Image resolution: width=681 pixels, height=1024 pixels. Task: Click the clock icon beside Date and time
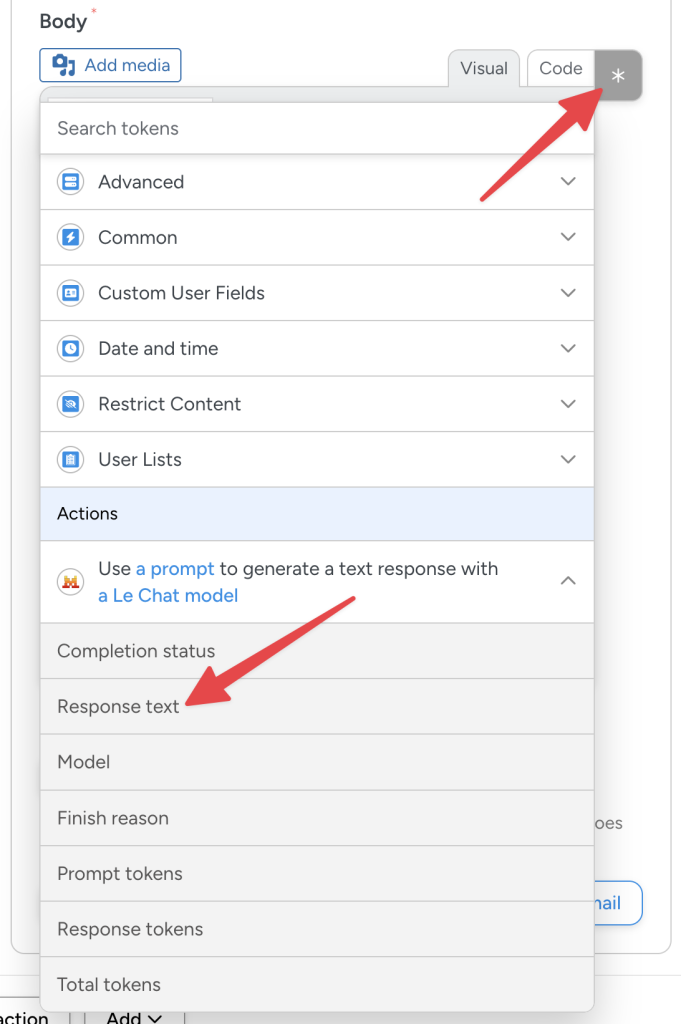(70, 348)
